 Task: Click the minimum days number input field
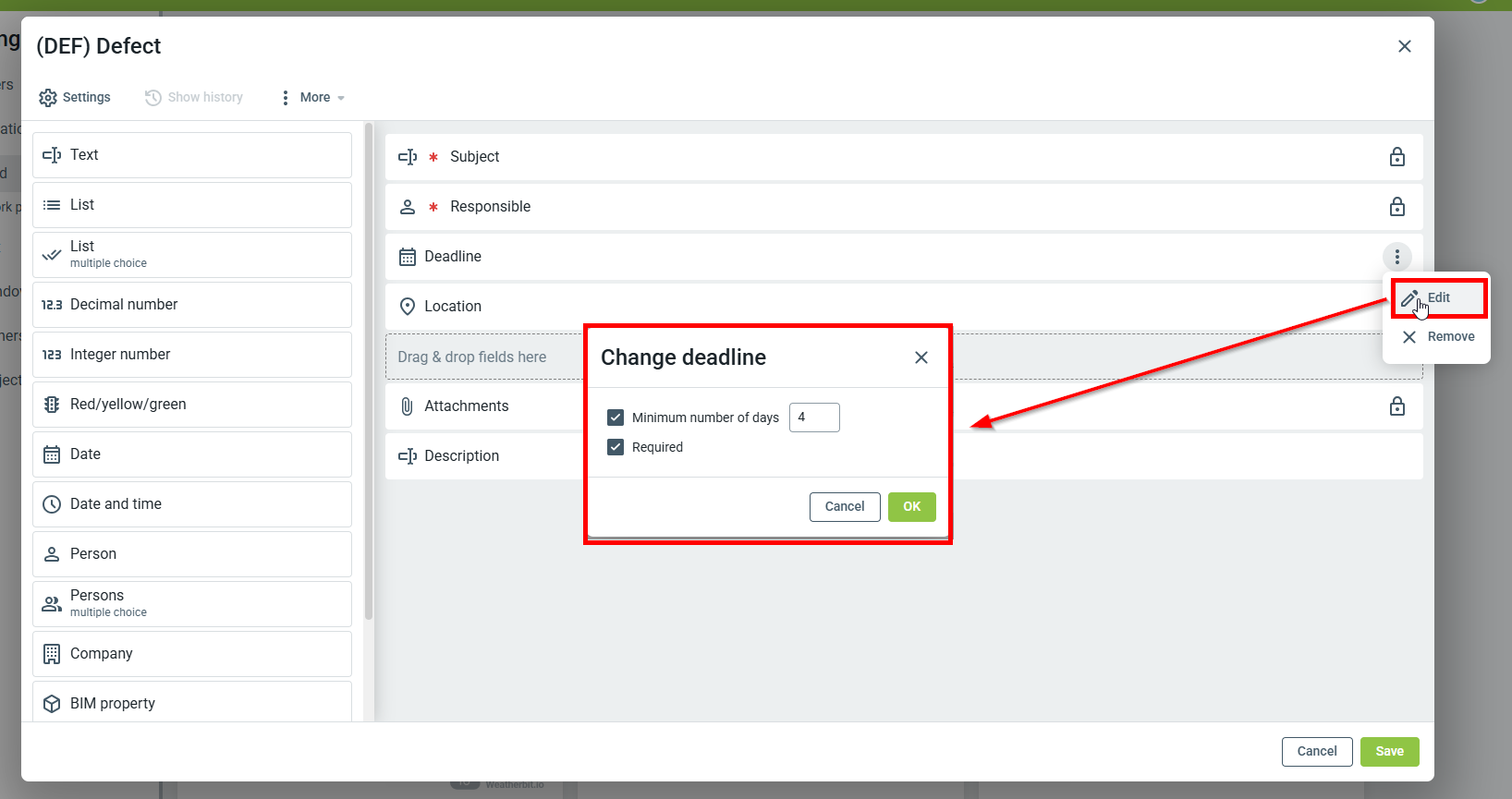click(813, 418)
